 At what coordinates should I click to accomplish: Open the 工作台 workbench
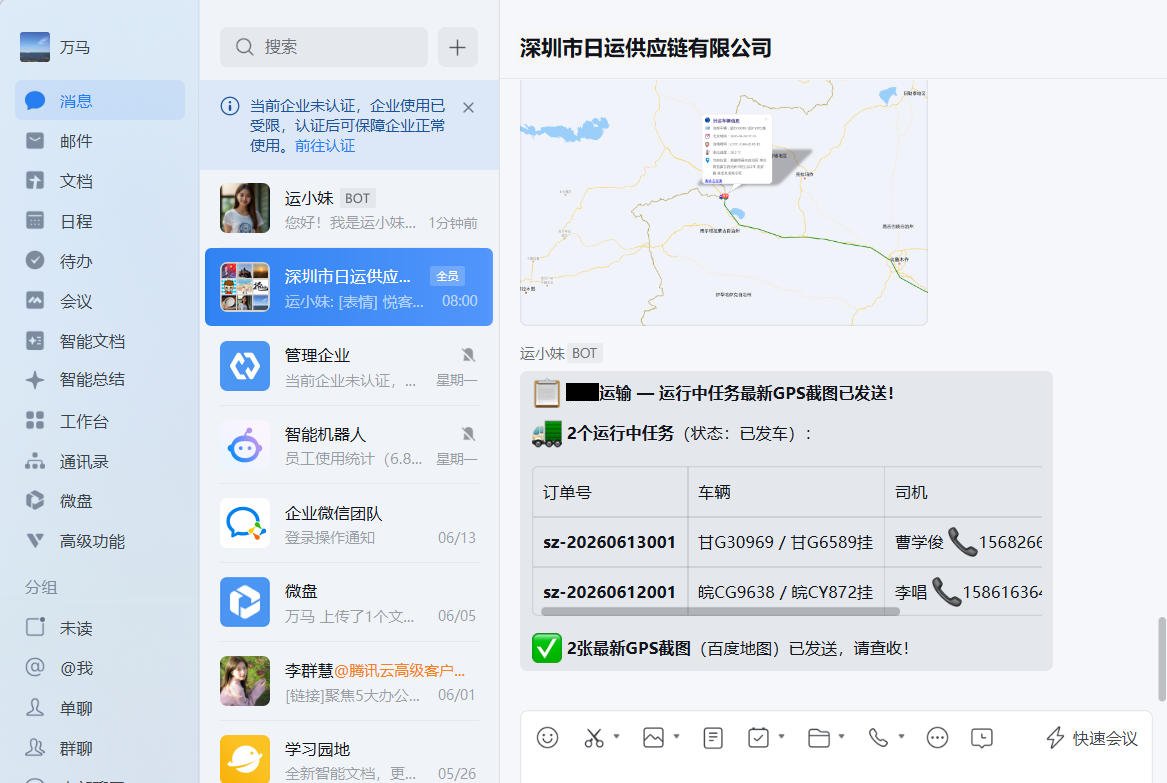click(x=100, y=421)
